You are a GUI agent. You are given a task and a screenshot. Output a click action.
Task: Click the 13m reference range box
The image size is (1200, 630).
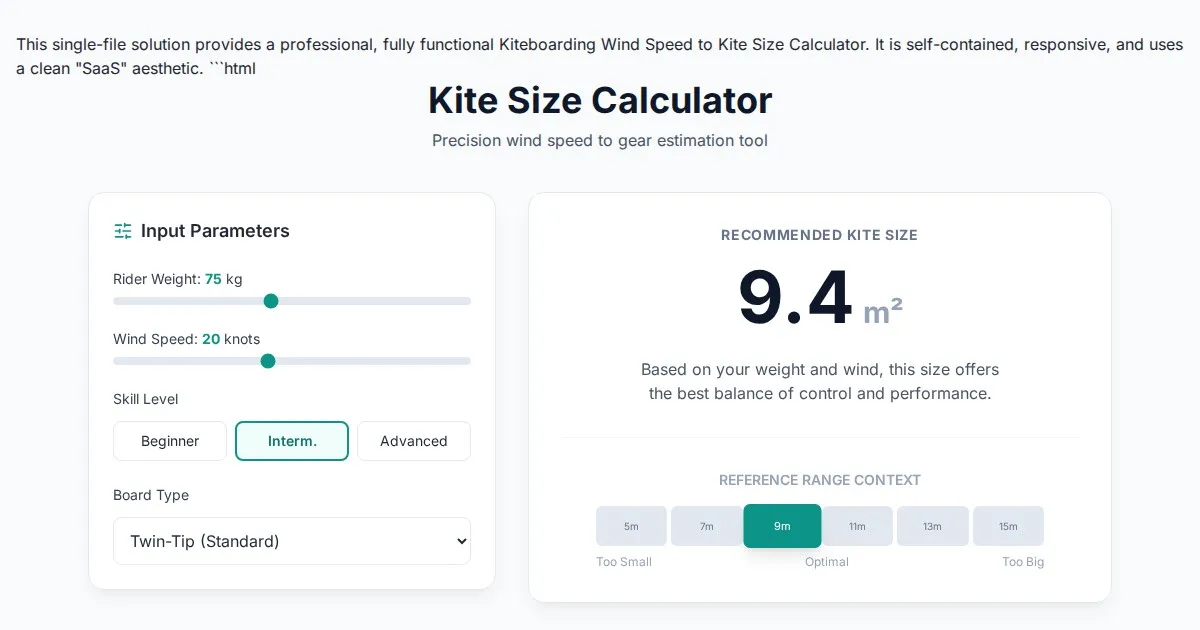pos(932,526)
